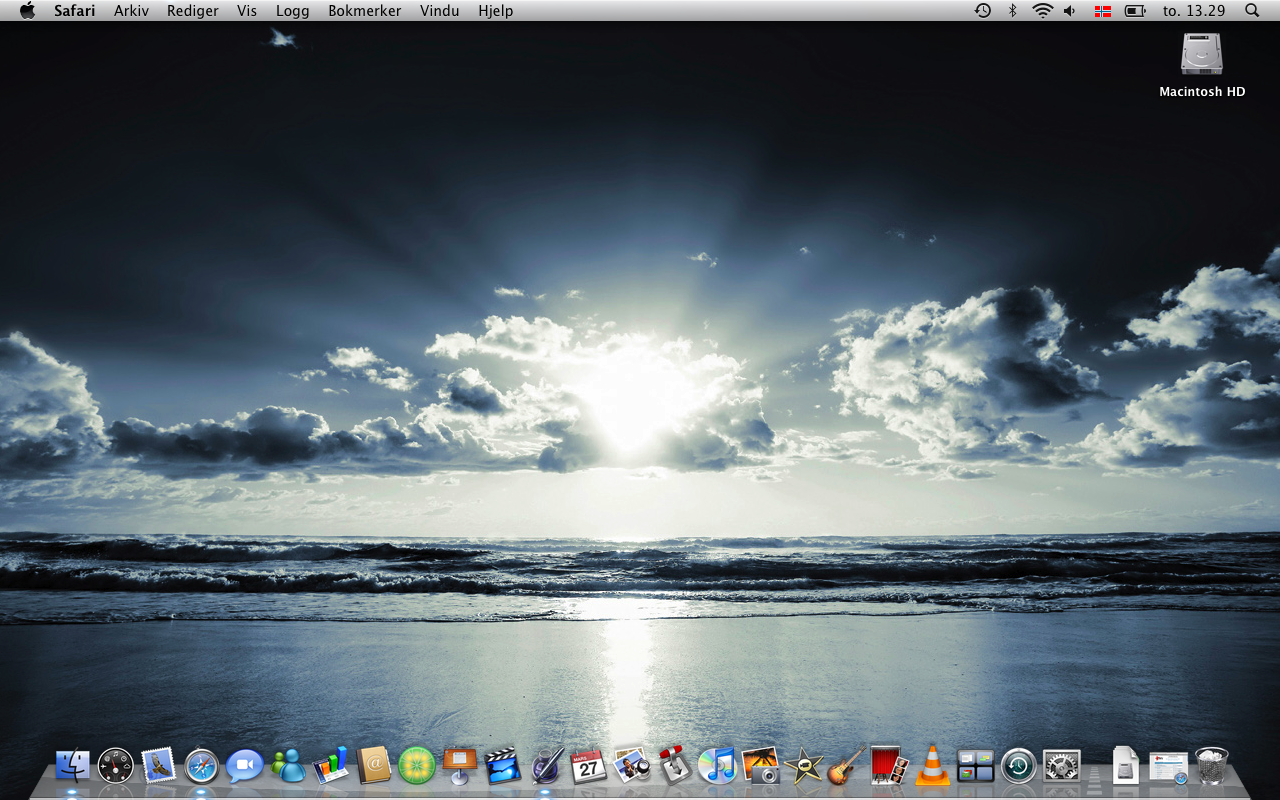
Task: Open the Vindu menu
Action: (440, 10)
